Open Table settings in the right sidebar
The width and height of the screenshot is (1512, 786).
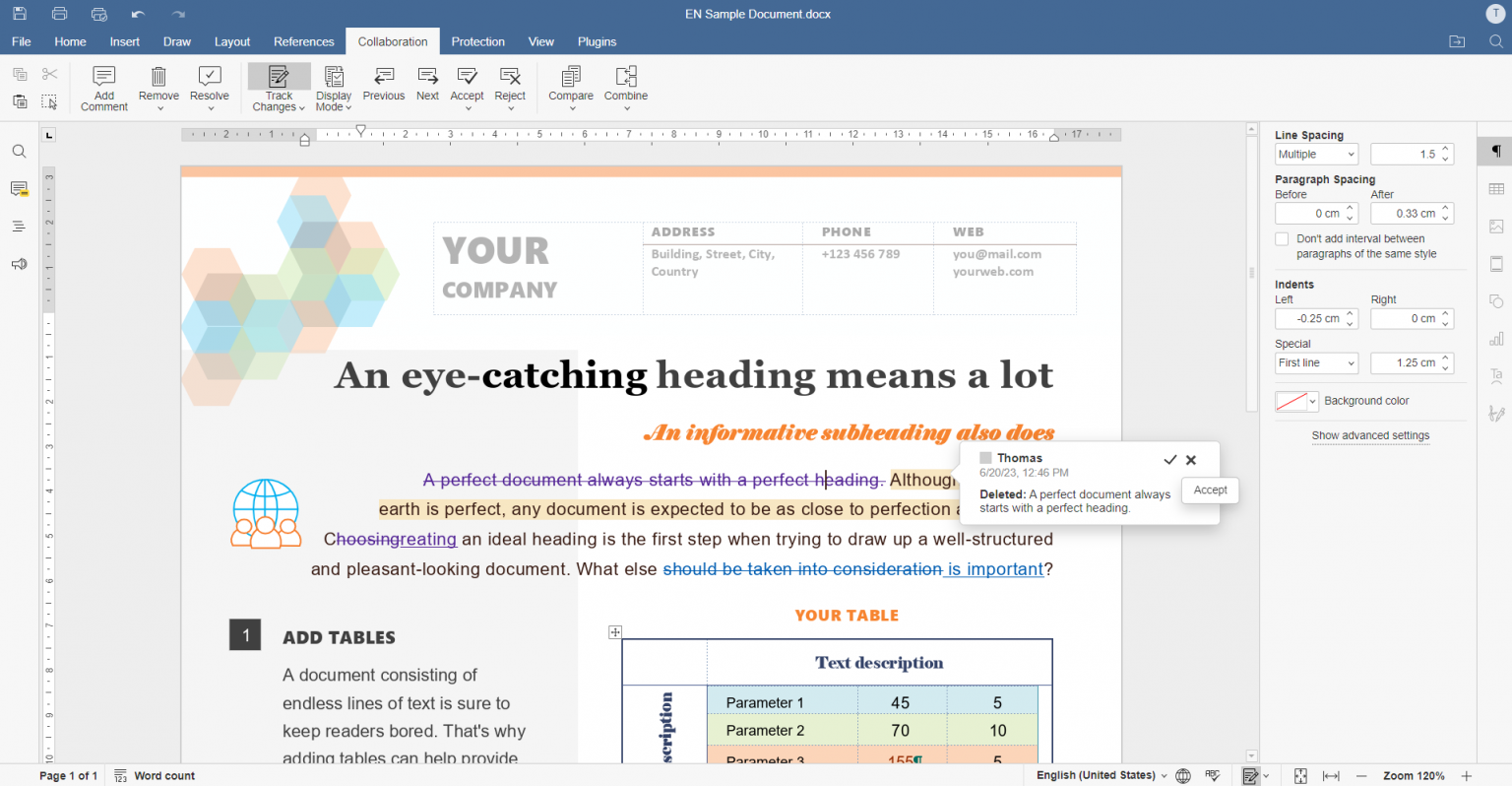(x=1496, y=188)
